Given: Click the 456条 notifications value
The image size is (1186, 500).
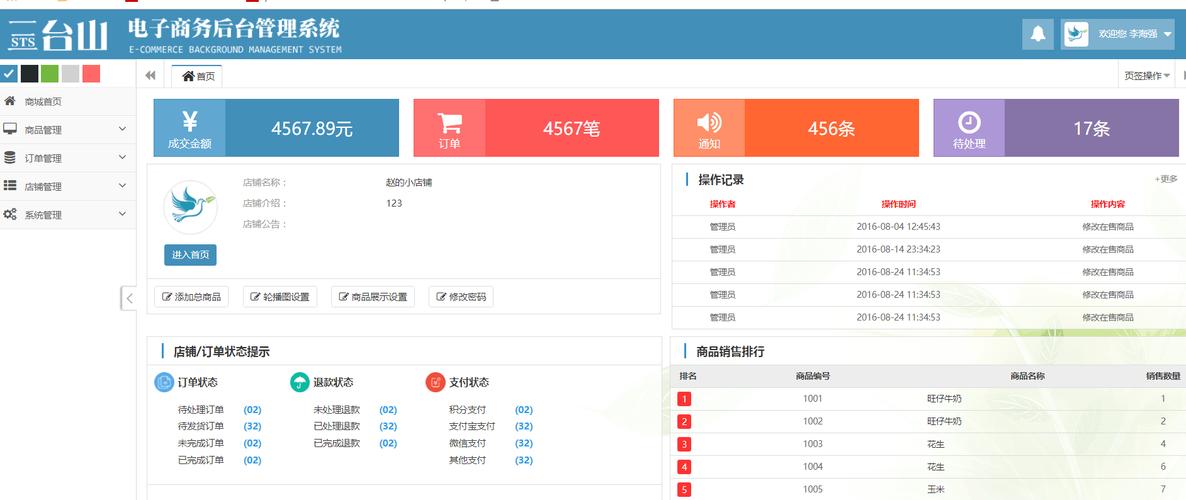Looking at the screenshot, I should pyautogui.click(x=831, y=129).
